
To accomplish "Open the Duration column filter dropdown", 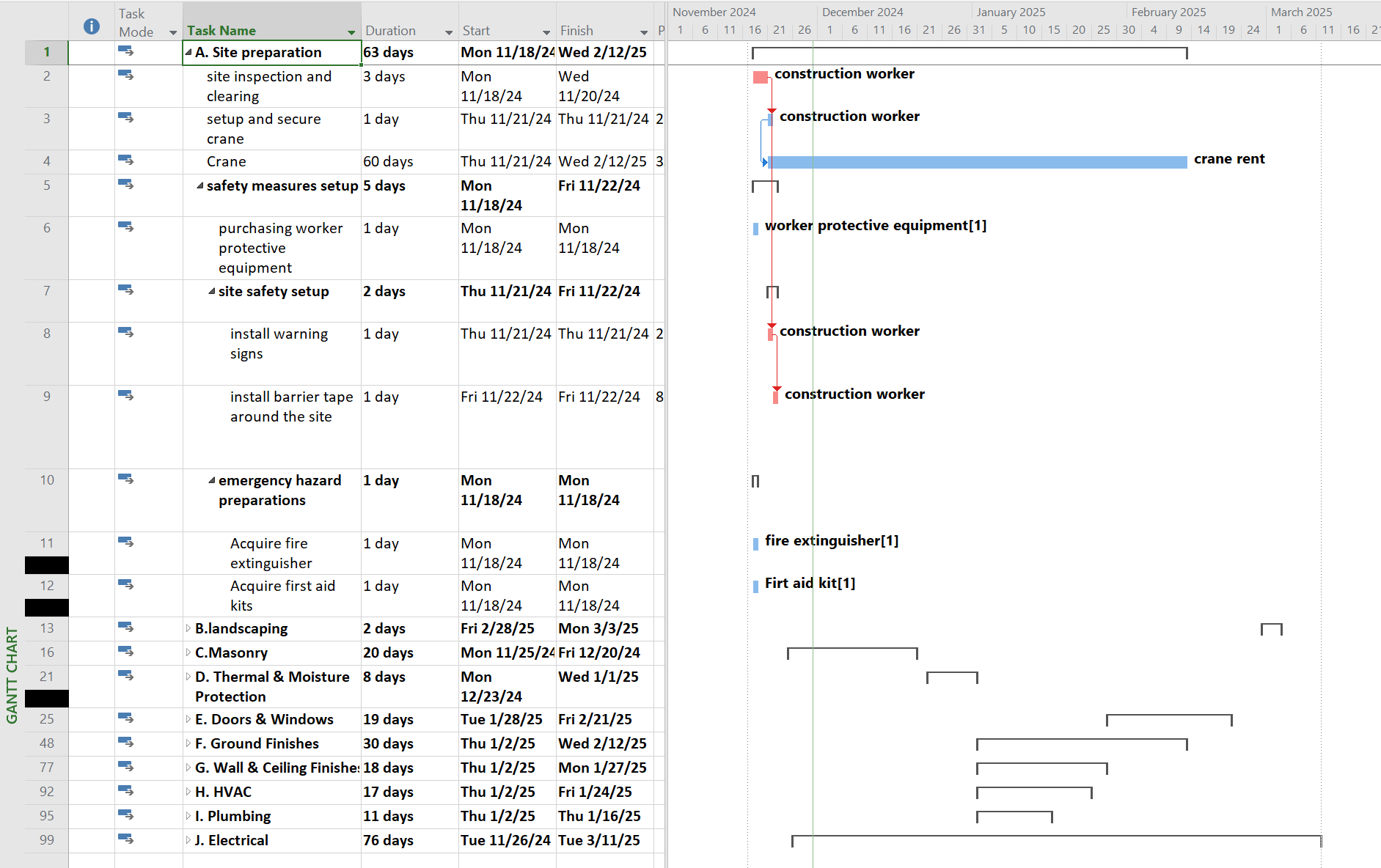I will pyautogui.click(x=449, y=32).
